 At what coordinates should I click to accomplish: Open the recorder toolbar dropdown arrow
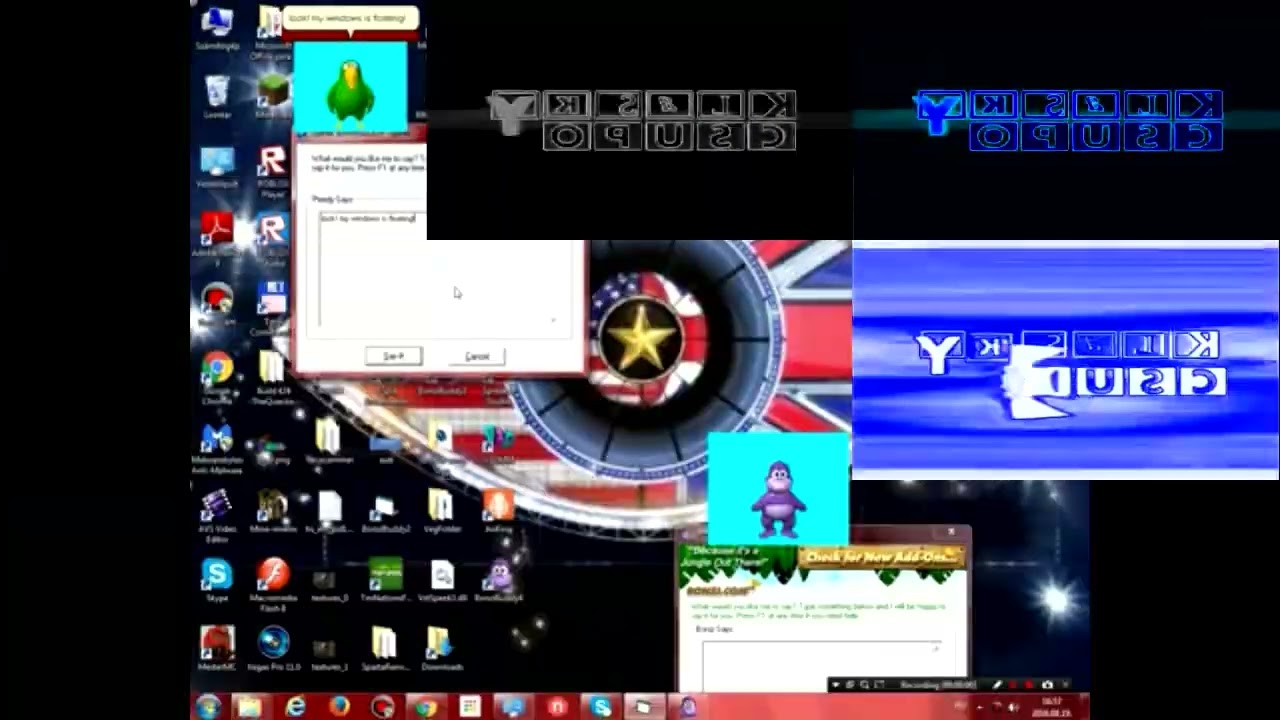pos(834,685)
